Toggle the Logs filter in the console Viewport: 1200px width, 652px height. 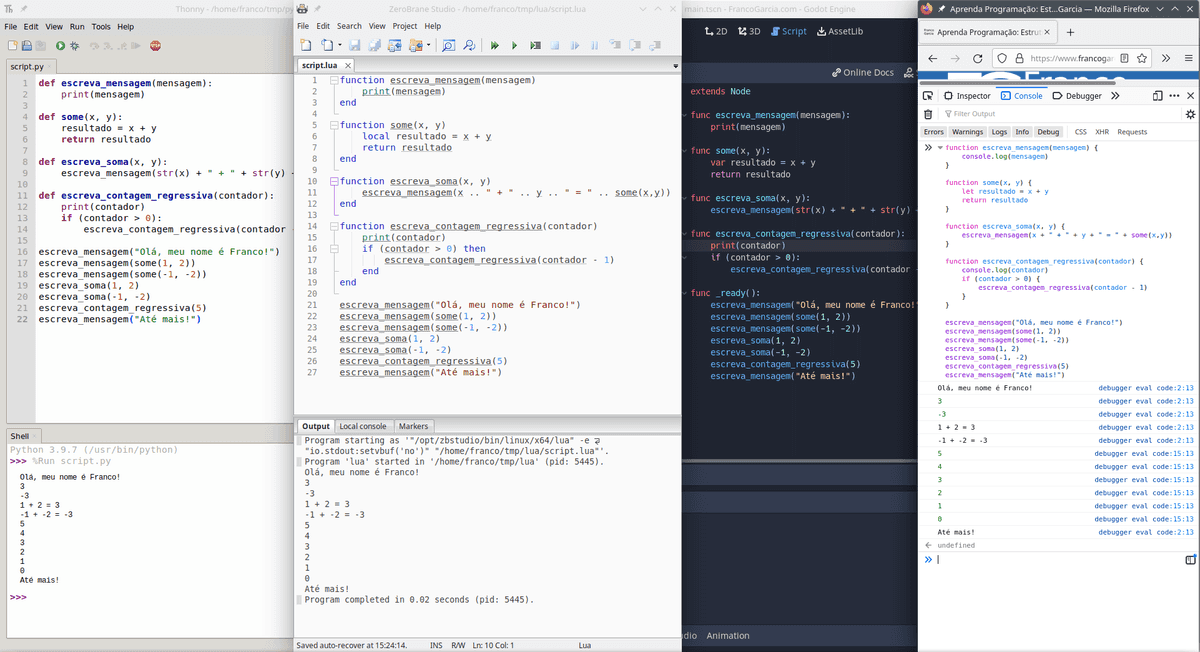999,132
